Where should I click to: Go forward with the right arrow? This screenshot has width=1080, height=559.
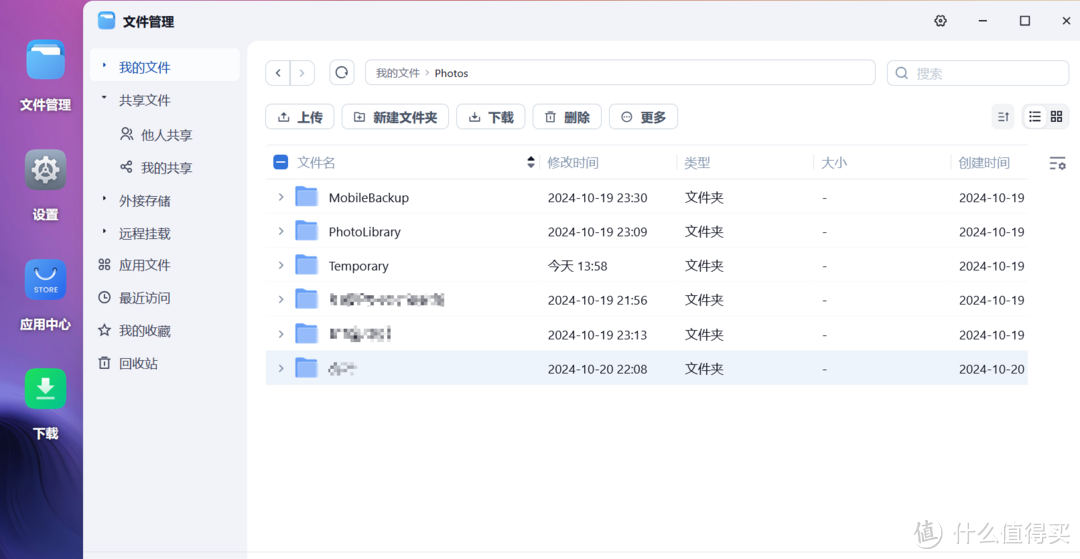click(x=302, y=73)
